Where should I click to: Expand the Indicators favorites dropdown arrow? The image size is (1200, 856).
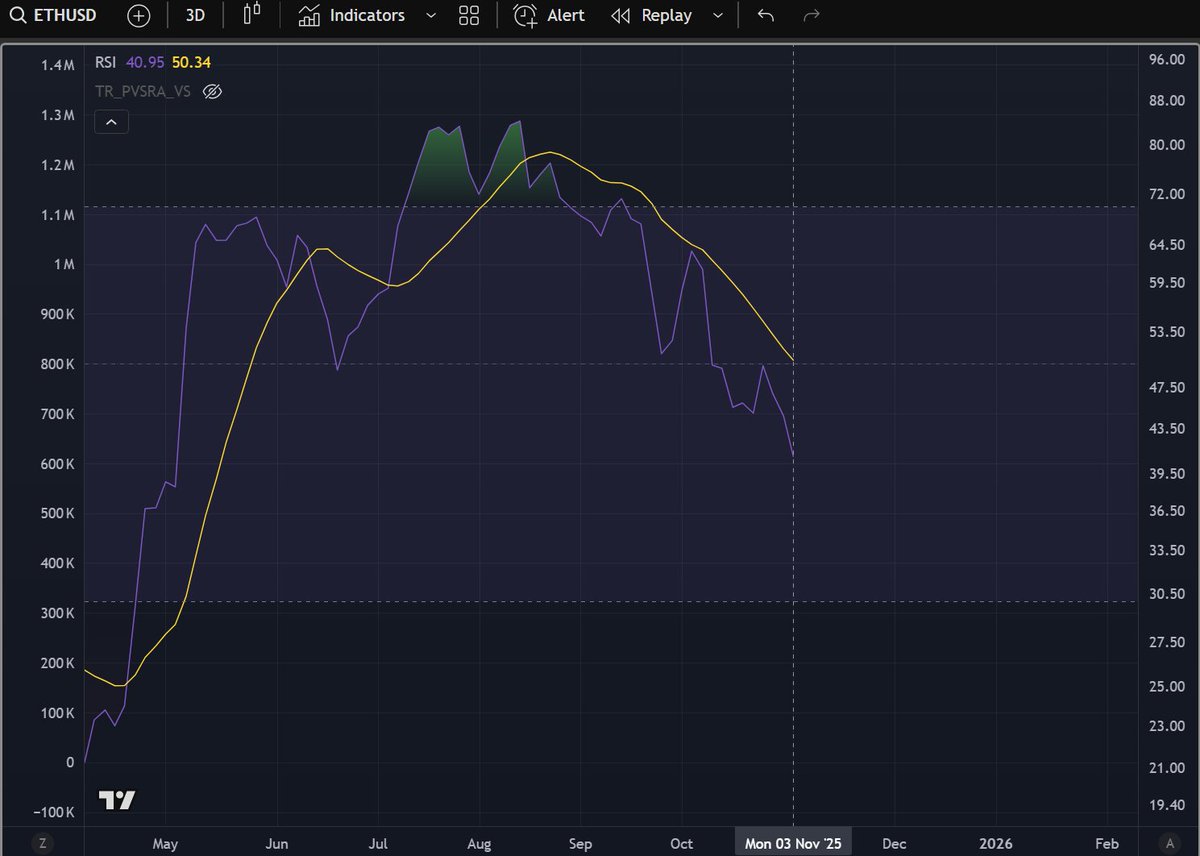click(x=431, y=16)
